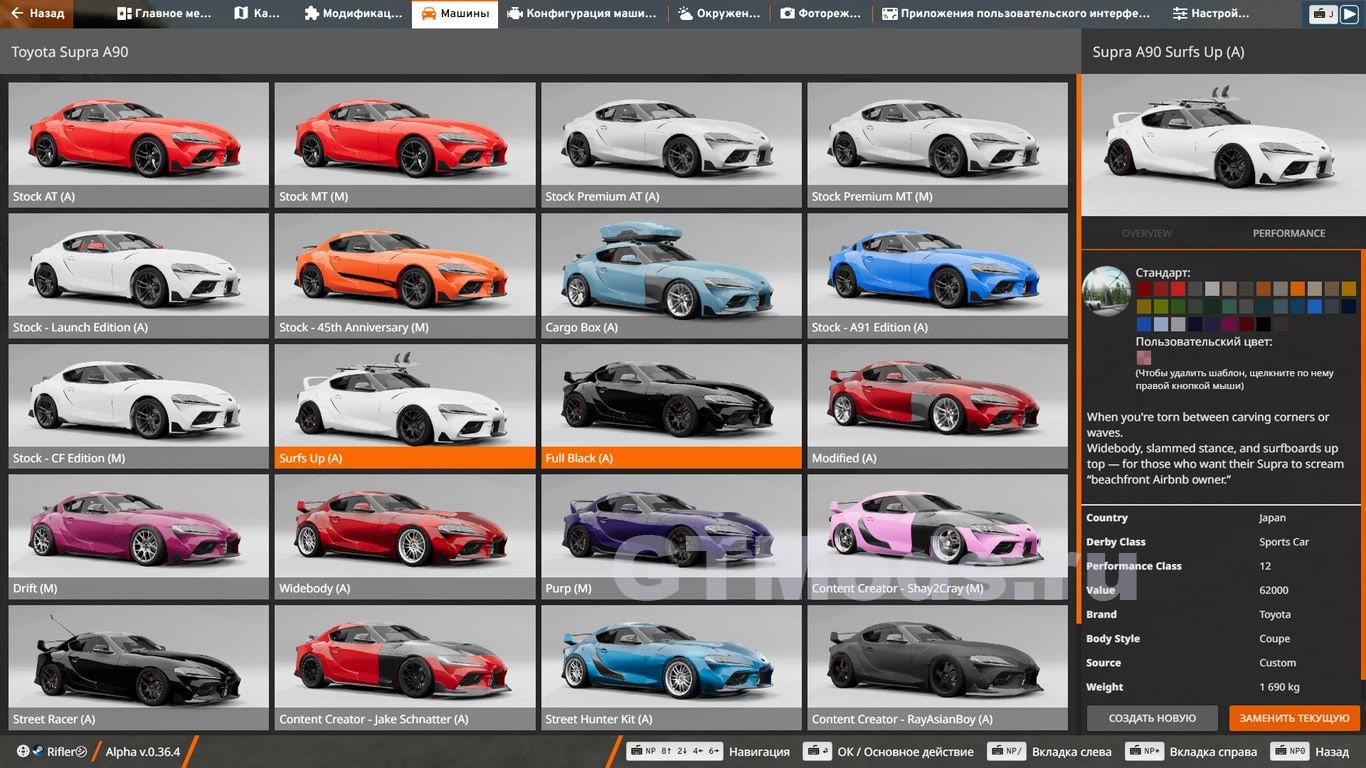The image size is (1366, 768).
Task: Select Content Creator - Shay2Cray (M) car
Action: [938, 537]
